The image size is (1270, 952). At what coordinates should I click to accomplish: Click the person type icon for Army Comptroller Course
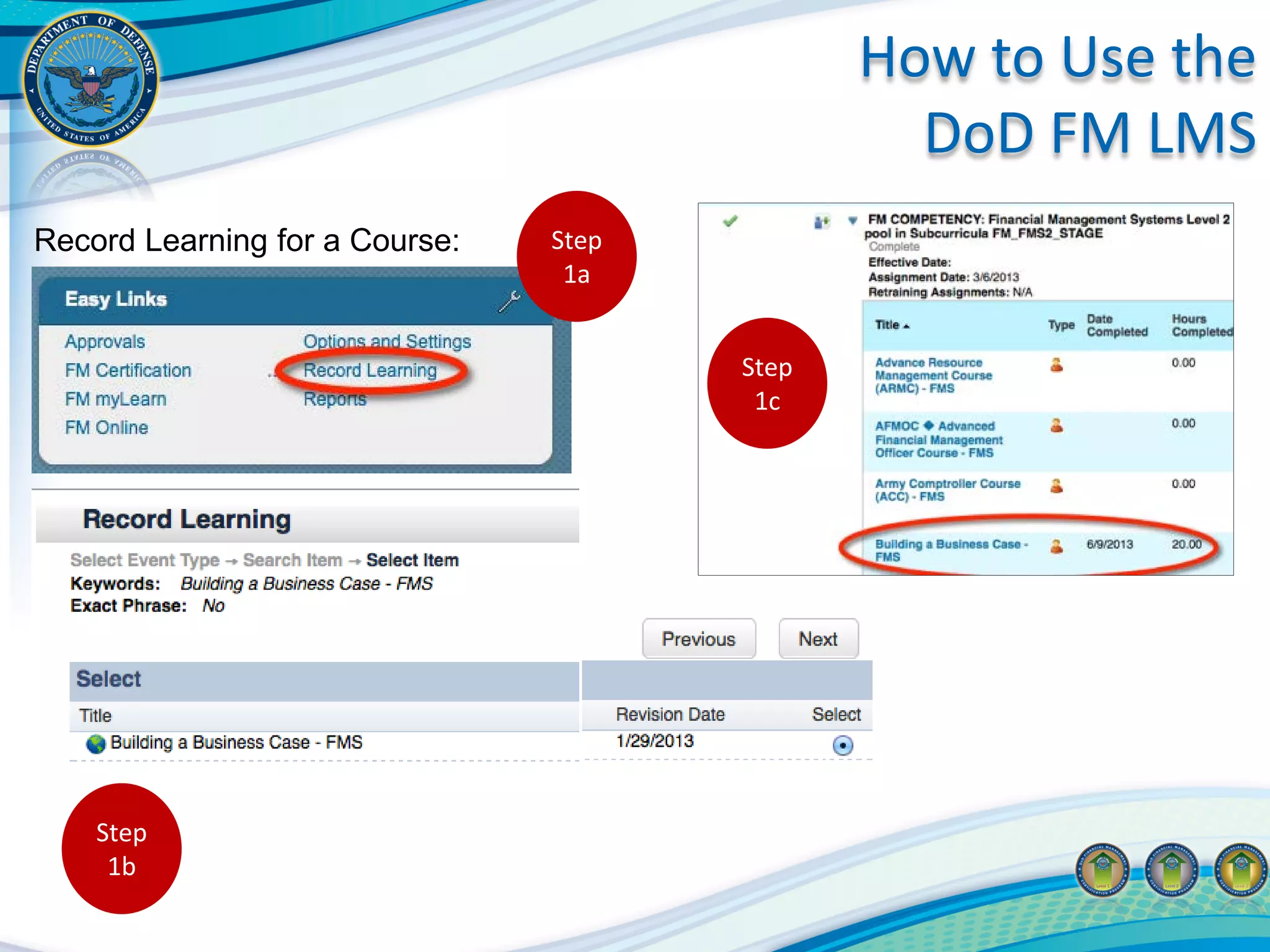pos(1057,485)
